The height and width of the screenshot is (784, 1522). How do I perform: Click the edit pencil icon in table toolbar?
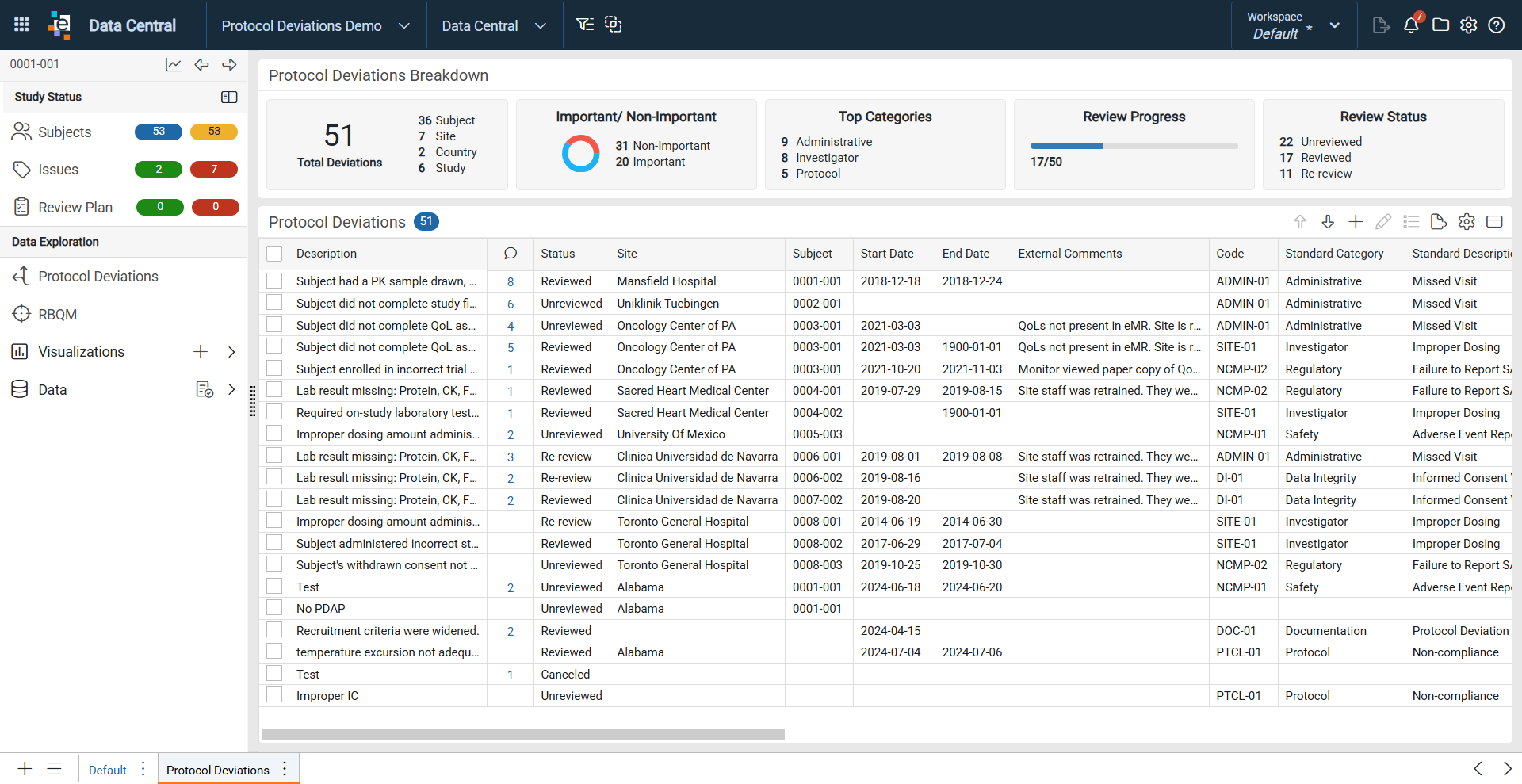tap(1383, 222)
